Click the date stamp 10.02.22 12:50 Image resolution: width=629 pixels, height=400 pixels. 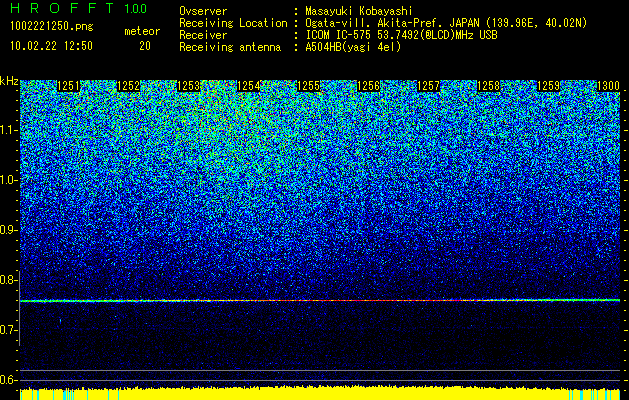click(51, 46)
